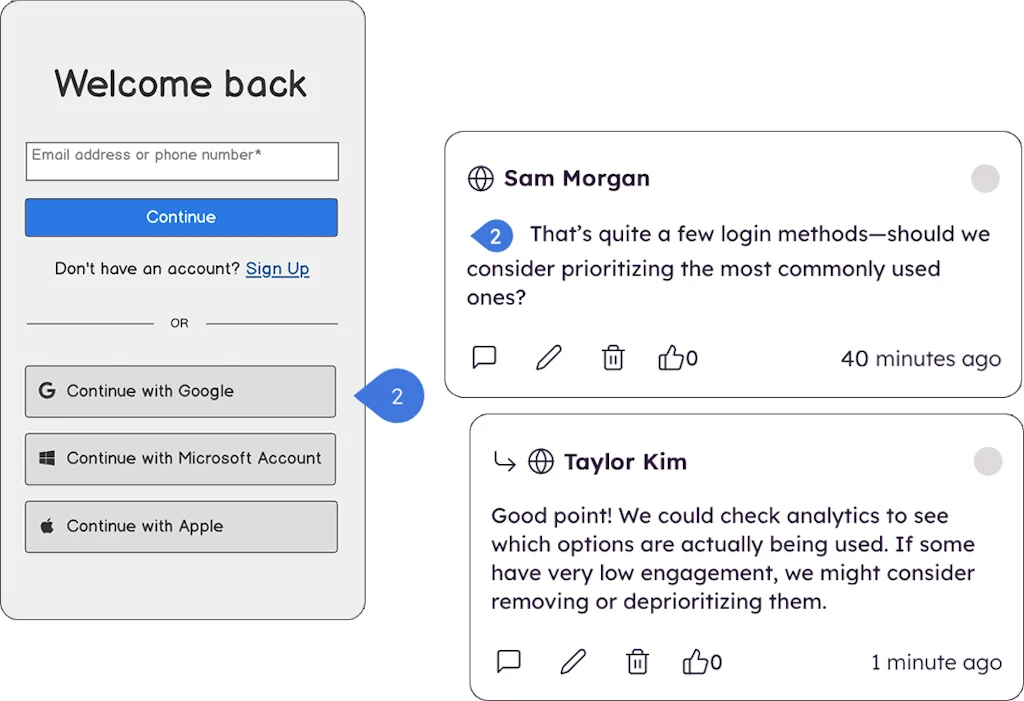Click reply icon on Taylor Kim's comment
Screen dimensions: 1024x701
509,661
